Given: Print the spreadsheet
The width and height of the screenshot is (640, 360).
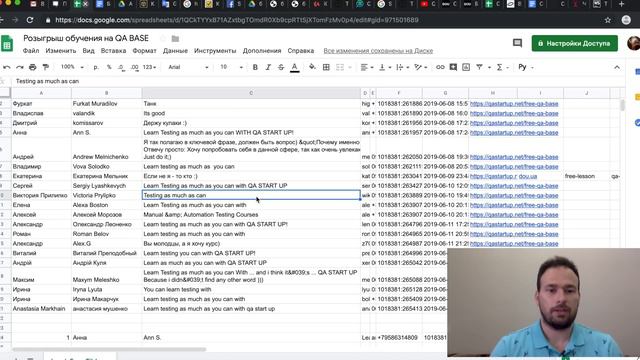Looking at the screenshot, I should tap(33, 67).
